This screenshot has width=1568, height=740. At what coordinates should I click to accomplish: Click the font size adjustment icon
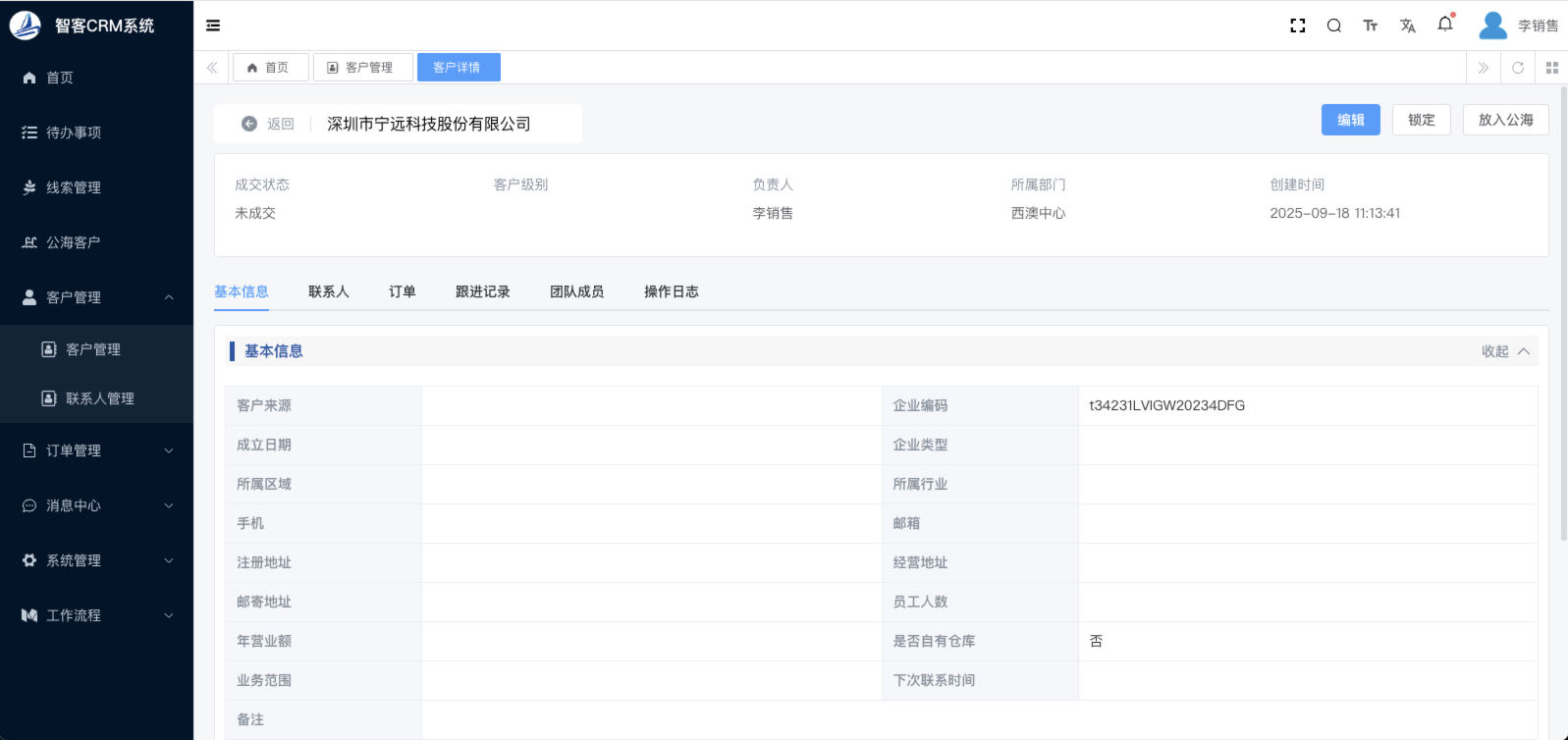(x=1370, y=26)
